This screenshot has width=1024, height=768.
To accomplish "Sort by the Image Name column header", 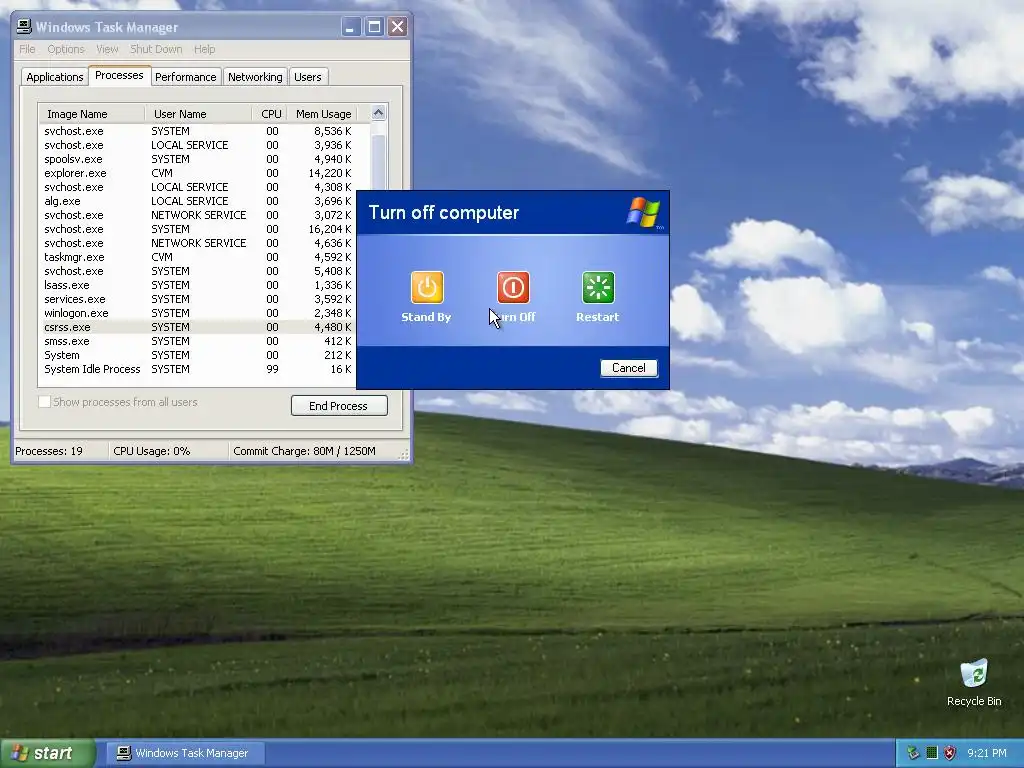I will pyautogui.click(x=91, y=114).
